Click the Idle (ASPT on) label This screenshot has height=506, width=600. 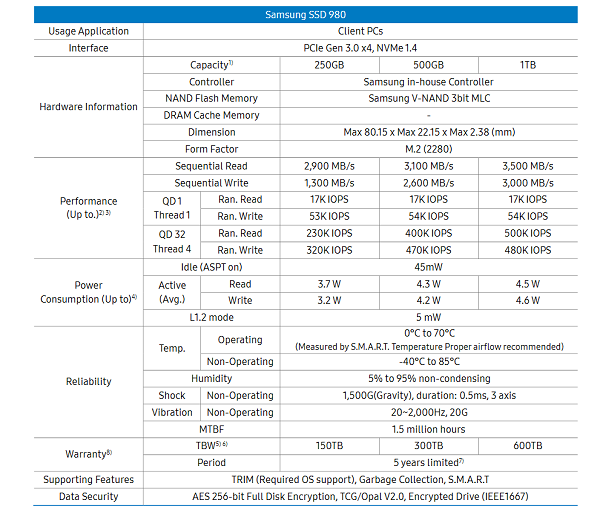tap(212, 267)
